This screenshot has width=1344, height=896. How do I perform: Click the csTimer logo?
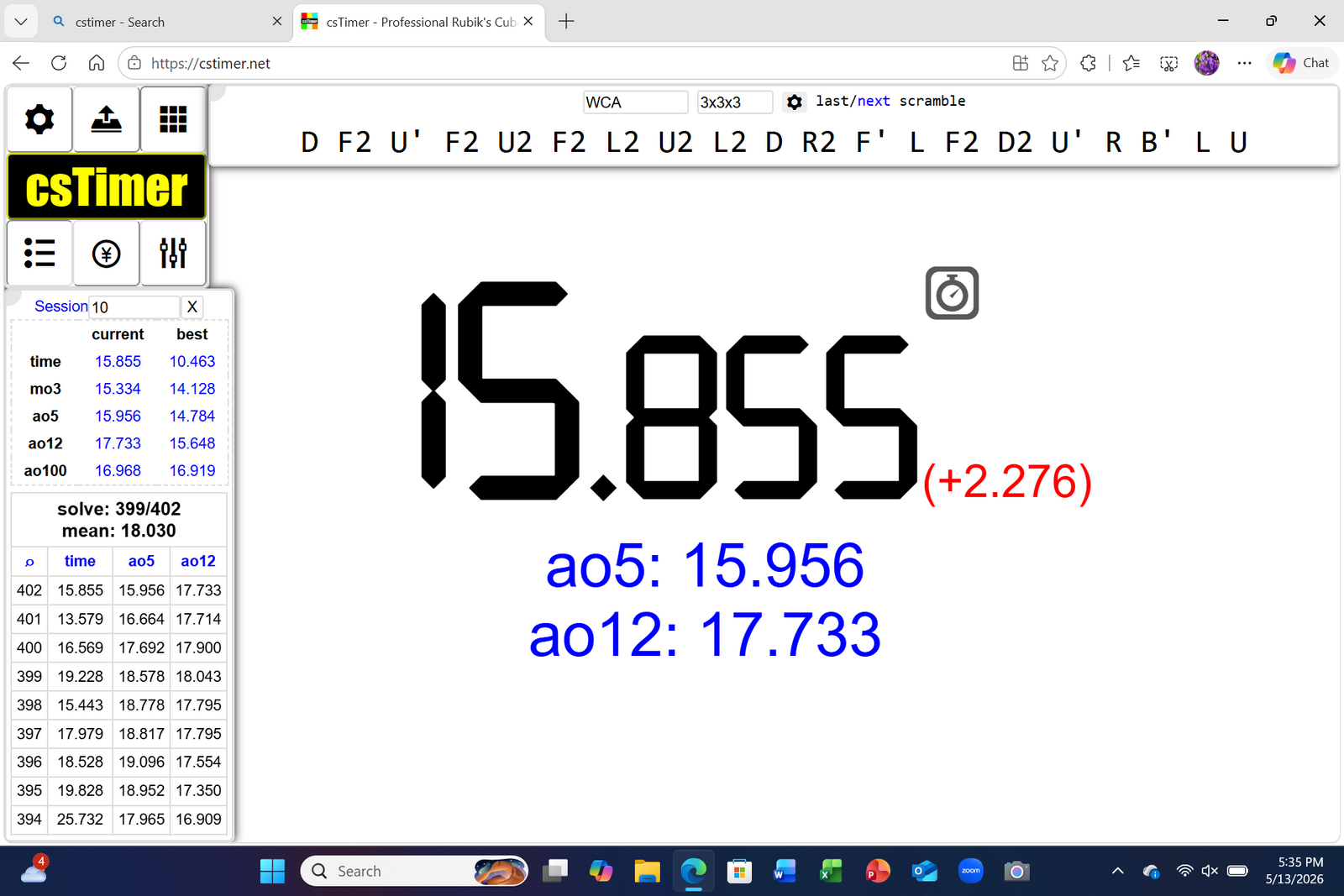pos(107,186)
